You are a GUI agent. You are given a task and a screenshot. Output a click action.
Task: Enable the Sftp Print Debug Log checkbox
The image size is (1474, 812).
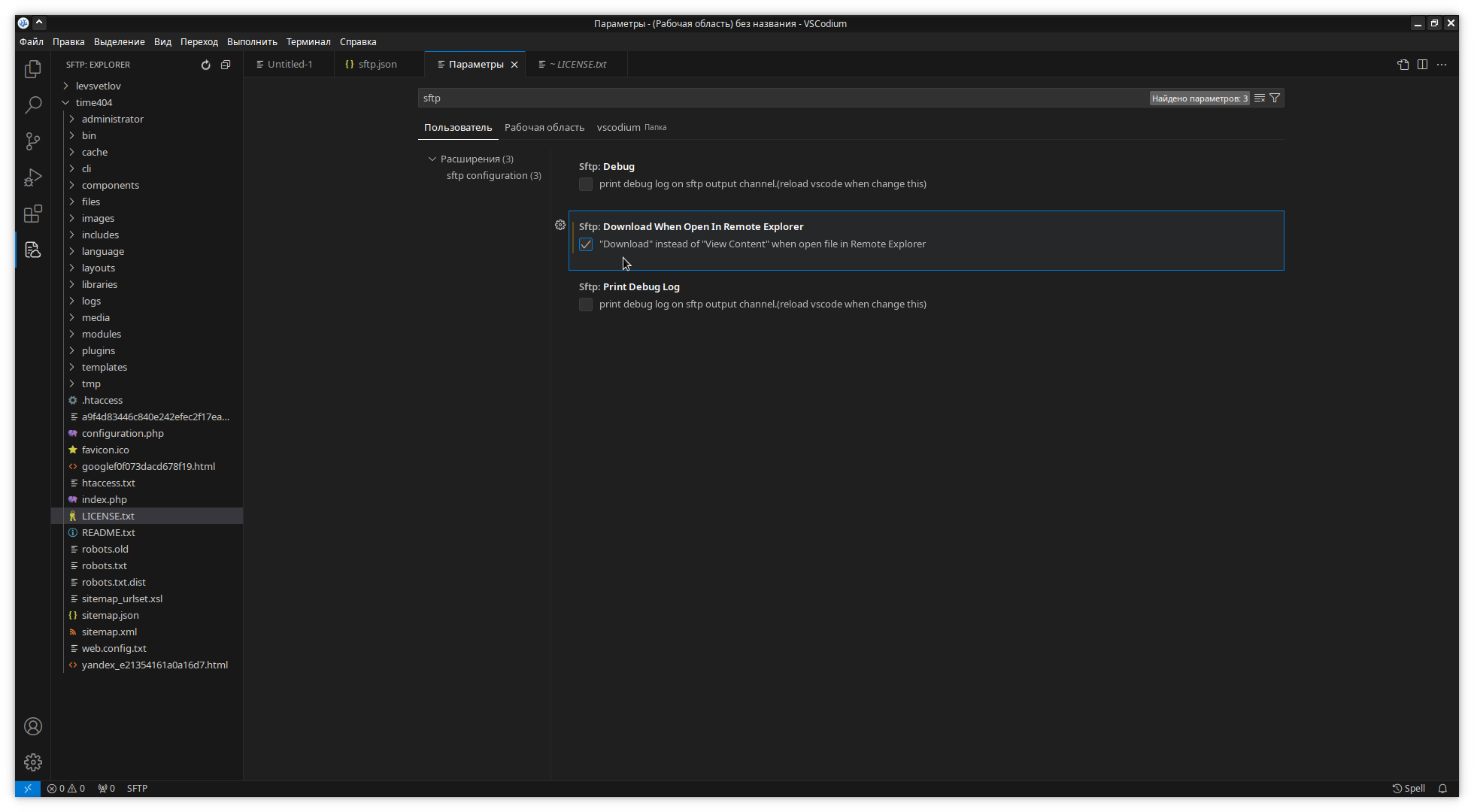[x=586, y=305]
